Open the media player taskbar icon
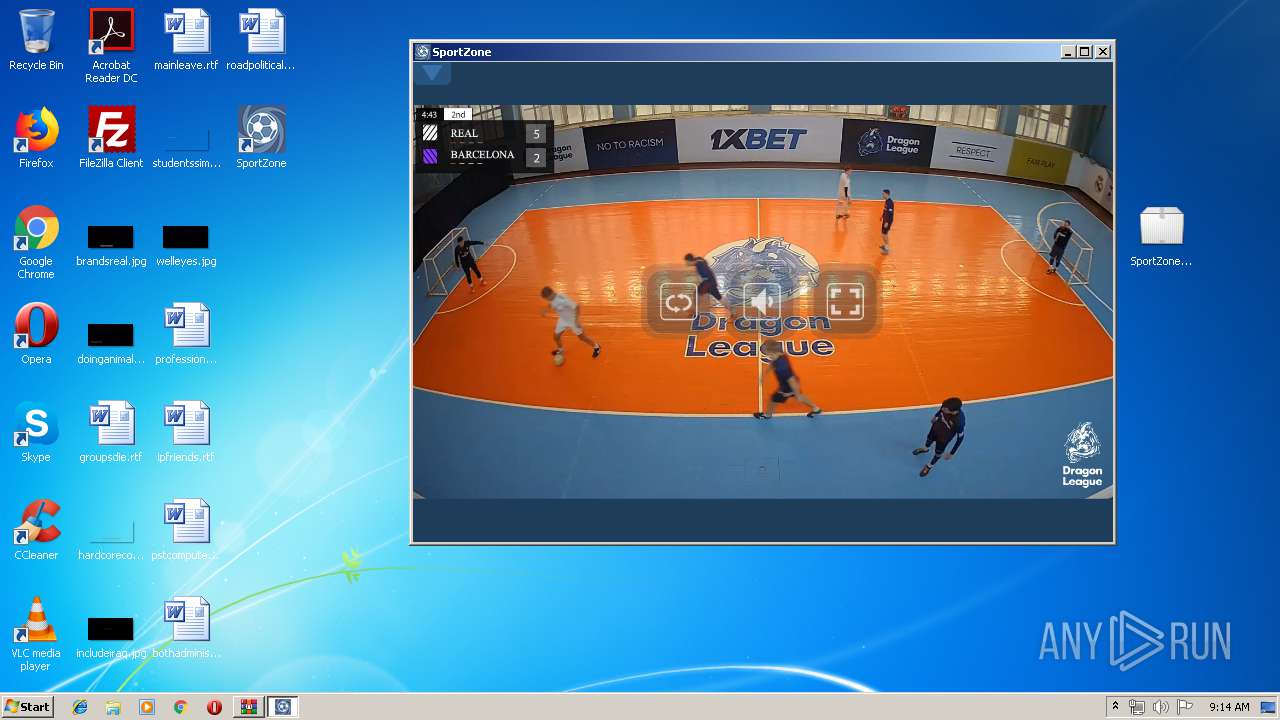 pyautogui.click(x=147, y=707)
